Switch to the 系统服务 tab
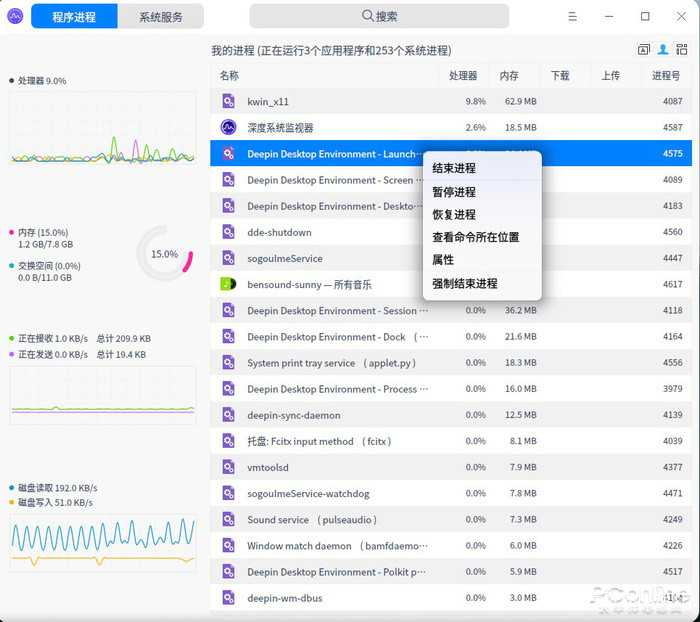 160,16
